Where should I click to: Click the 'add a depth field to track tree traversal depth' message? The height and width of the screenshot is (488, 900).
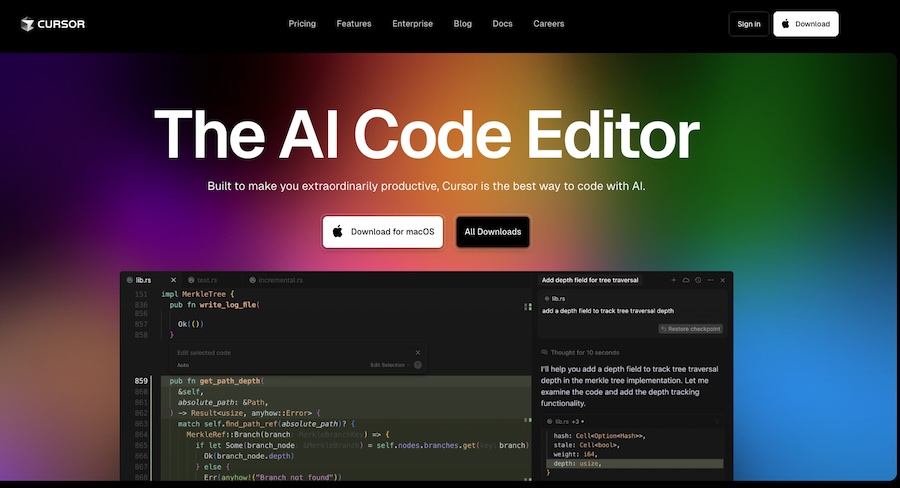pyautogui.click(x=607, y=311)
